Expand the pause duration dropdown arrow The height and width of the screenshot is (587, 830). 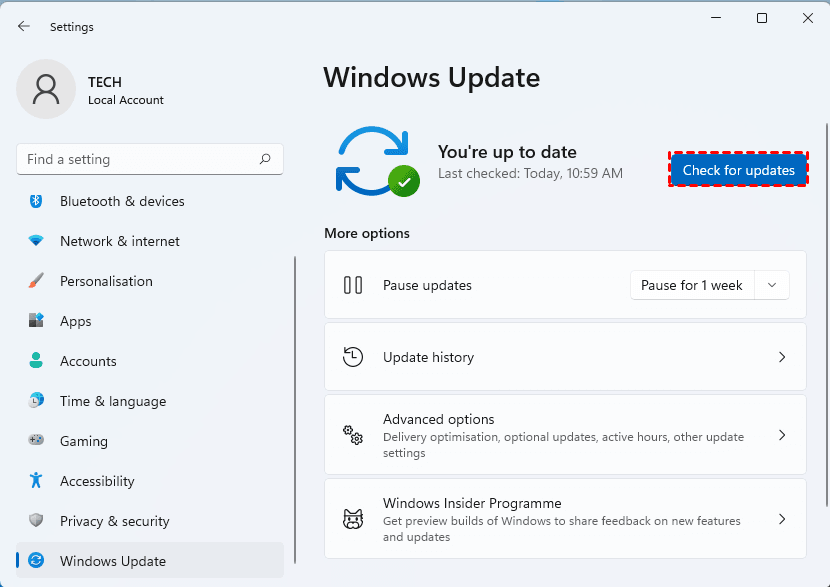pyautogui.click(x=772, y=285)
